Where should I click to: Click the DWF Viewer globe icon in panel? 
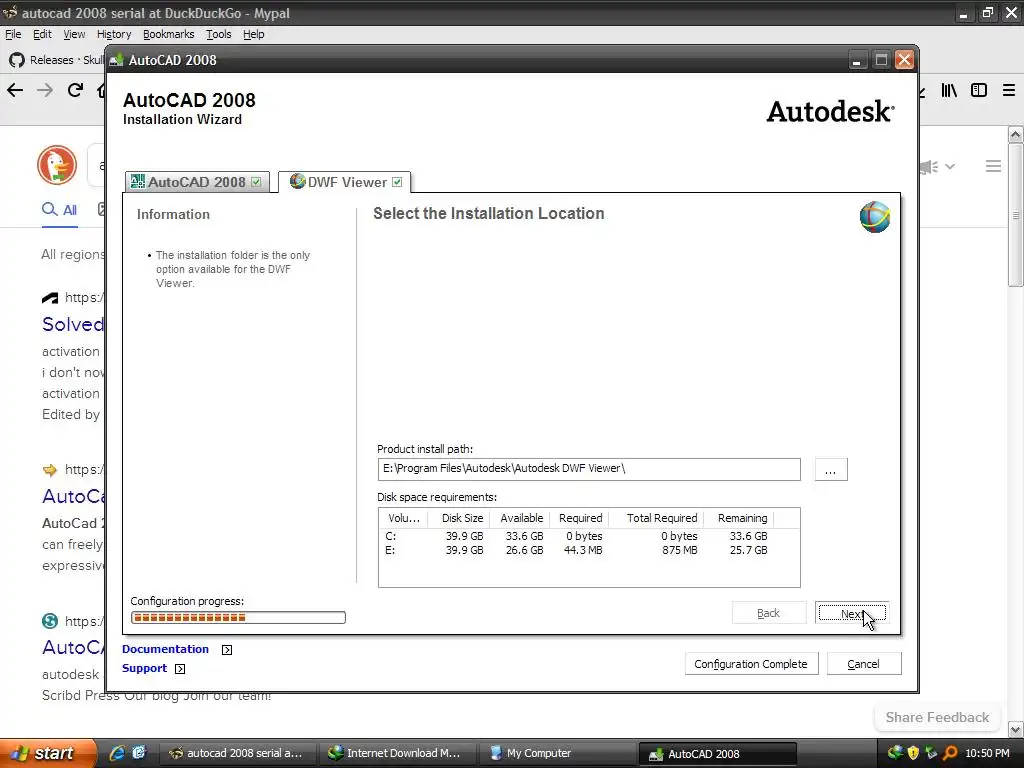(874, 217)
